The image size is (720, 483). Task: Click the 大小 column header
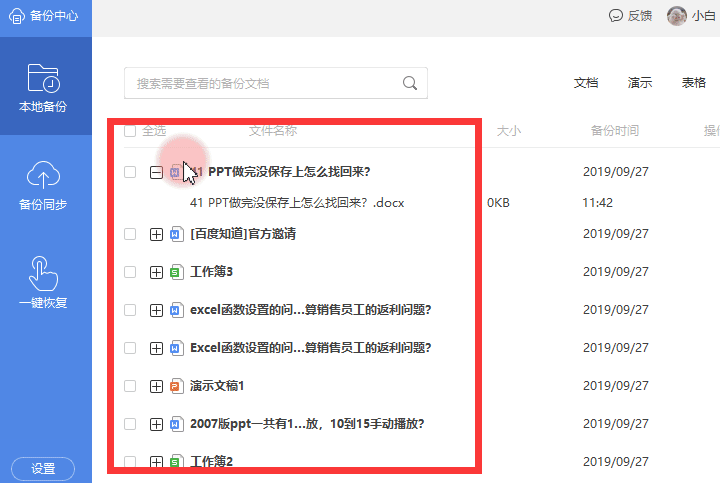509,131
